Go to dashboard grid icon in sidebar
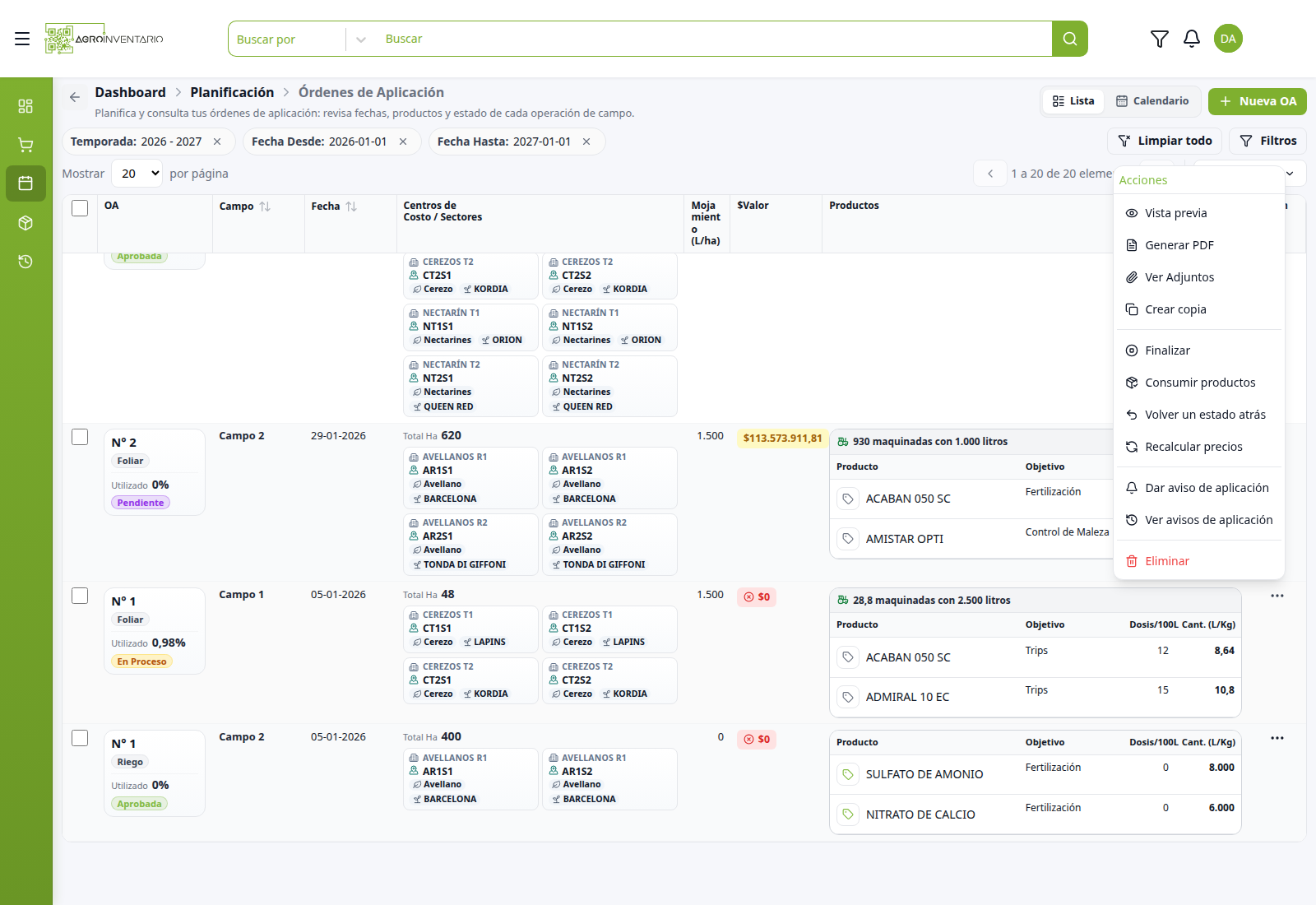Image resolution: width=1316 pixels, height=905 pixels. [25, 106]
